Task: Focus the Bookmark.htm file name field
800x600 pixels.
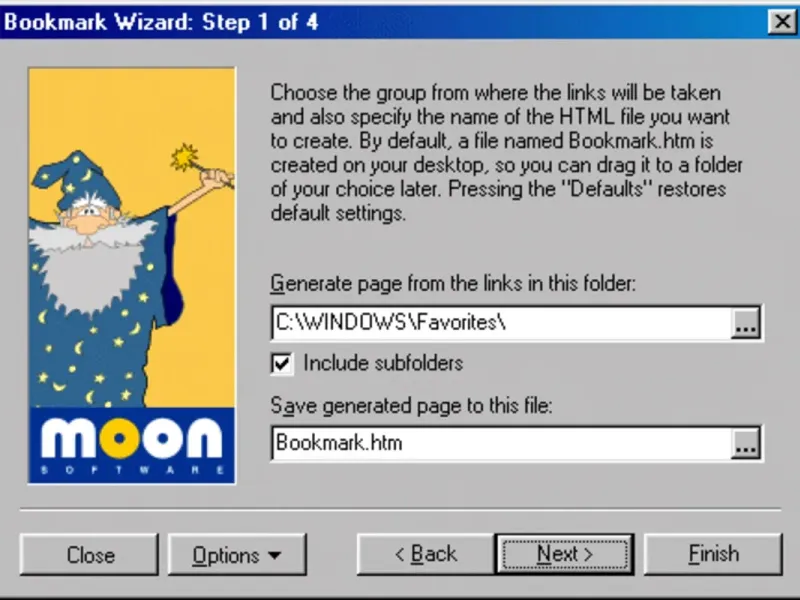Action: (x=502, y=443)
